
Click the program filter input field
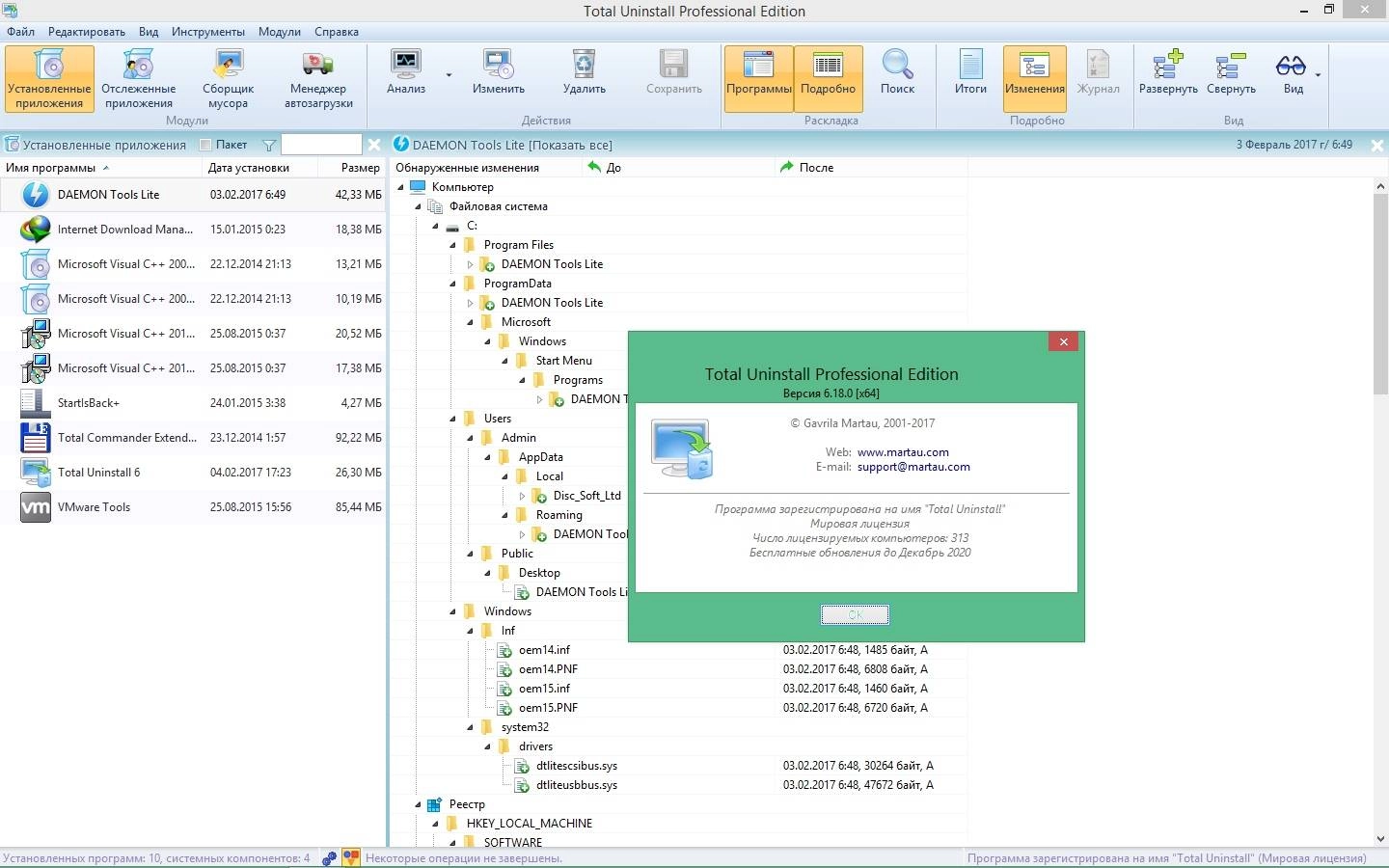(x=321, y=145)
